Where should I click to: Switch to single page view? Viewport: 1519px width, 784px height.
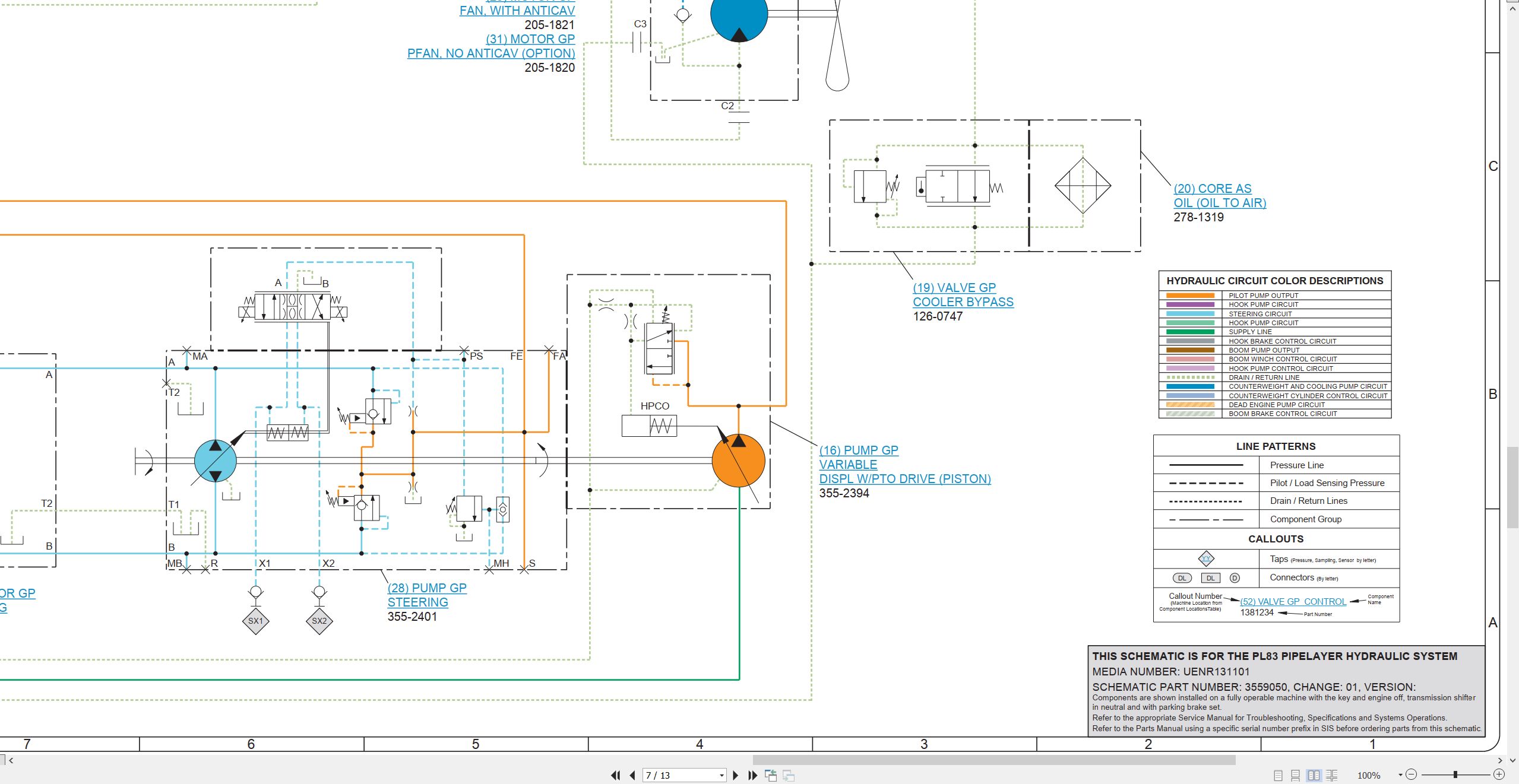click(x=1278, y=775)
